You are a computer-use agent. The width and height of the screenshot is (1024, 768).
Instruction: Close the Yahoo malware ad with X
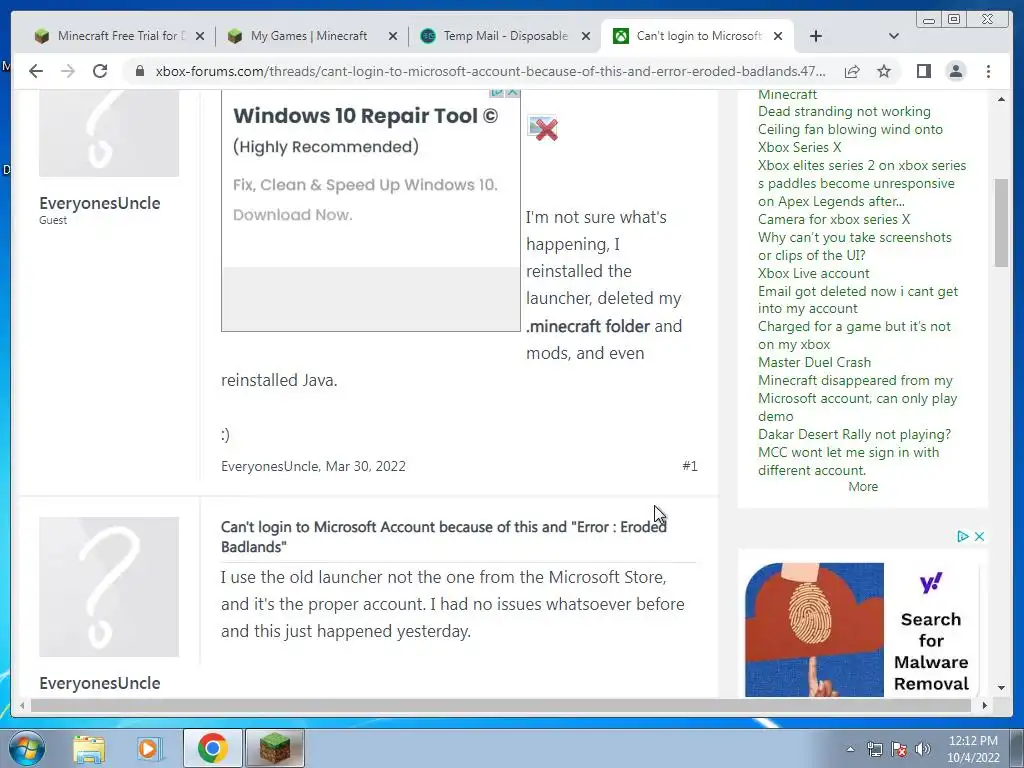pos(979,536)
